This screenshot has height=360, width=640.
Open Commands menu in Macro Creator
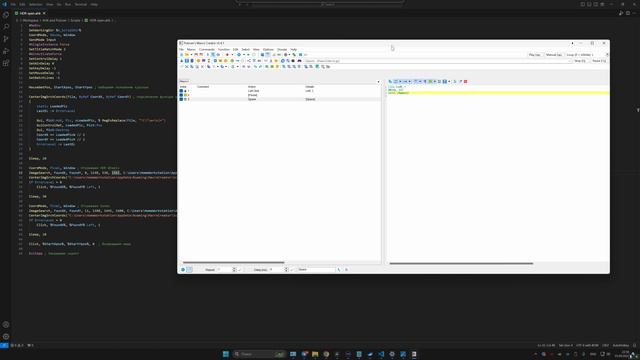click(x=207, y=49)
